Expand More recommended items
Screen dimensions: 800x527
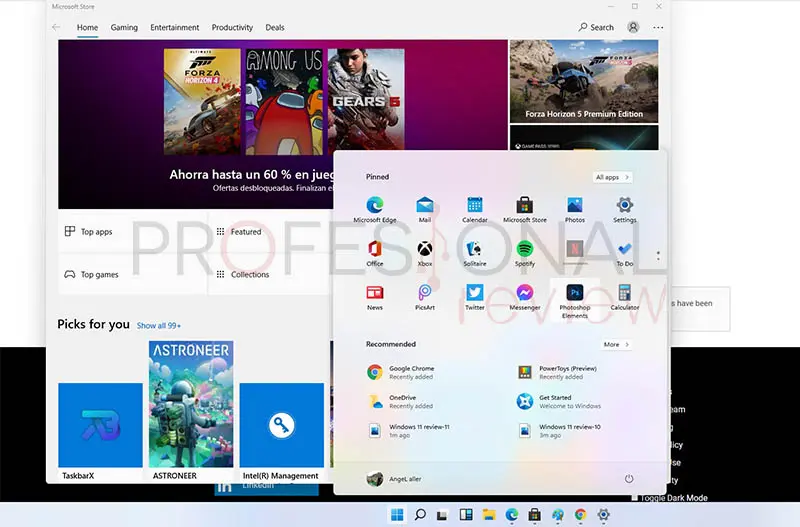point(616,344)
